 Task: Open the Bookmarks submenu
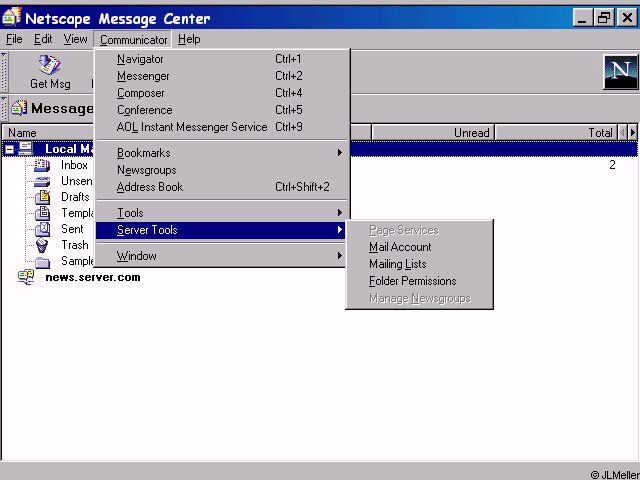(222, 153)
